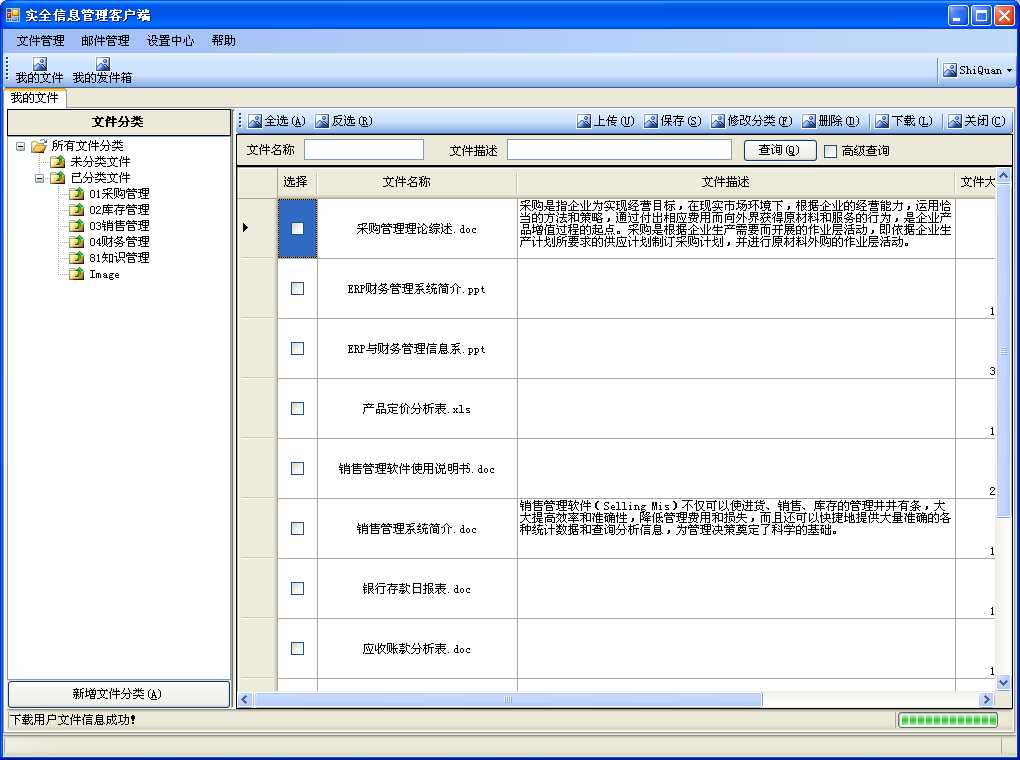Image resolution: width=1020 pixels, height=760 pixels.
Task: Switch to the 我的文件 tab
Action: (34, 98)
